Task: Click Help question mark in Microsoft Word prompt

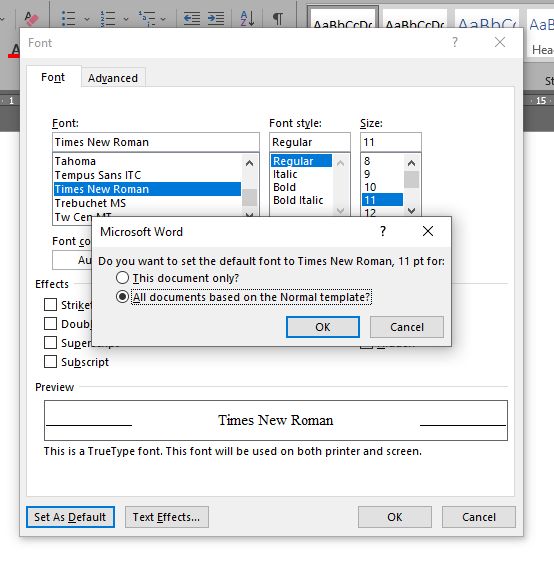Action: tap(383, 231)
